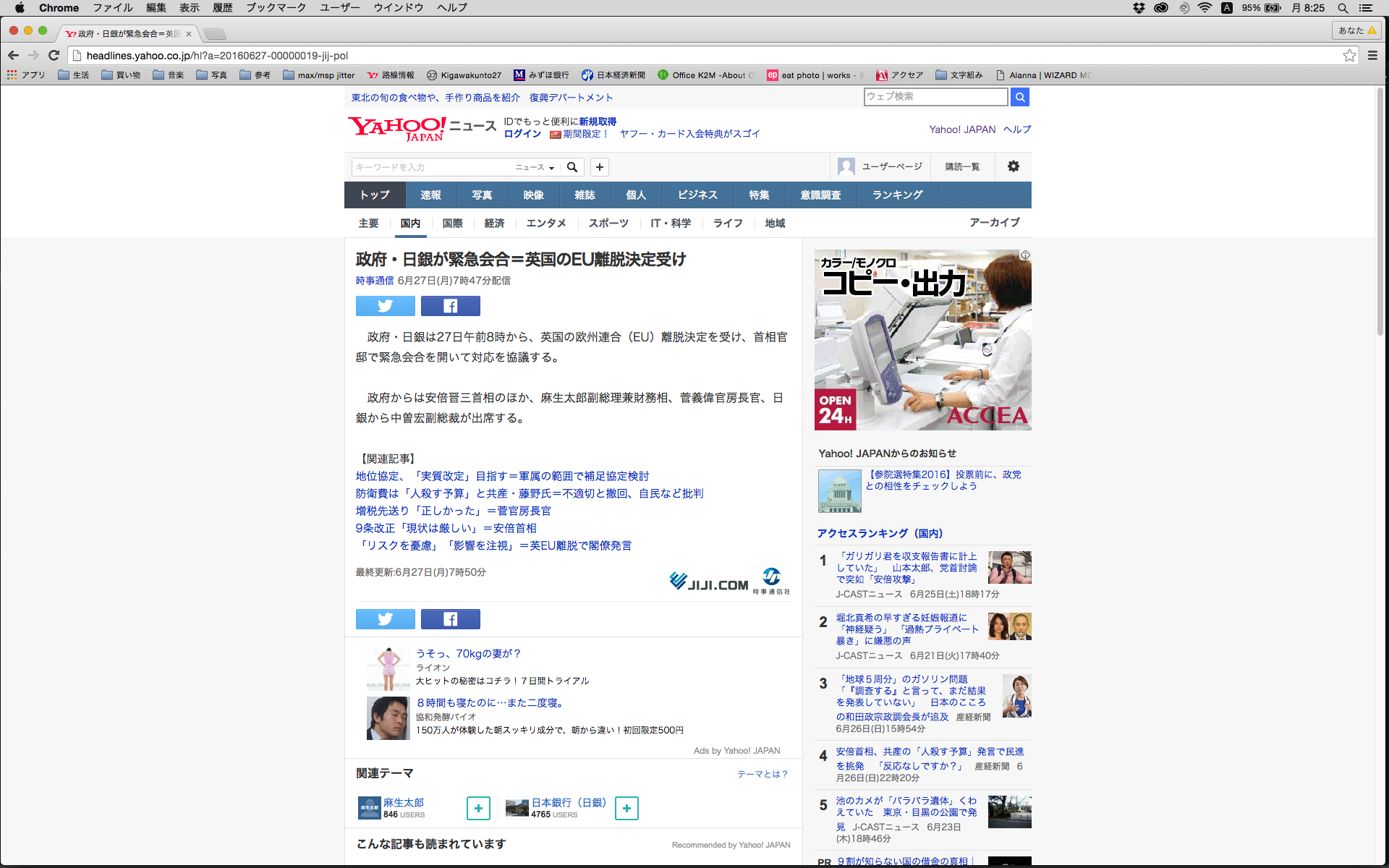Open the Chrome hamburger menu

[x=1372, y=56]
